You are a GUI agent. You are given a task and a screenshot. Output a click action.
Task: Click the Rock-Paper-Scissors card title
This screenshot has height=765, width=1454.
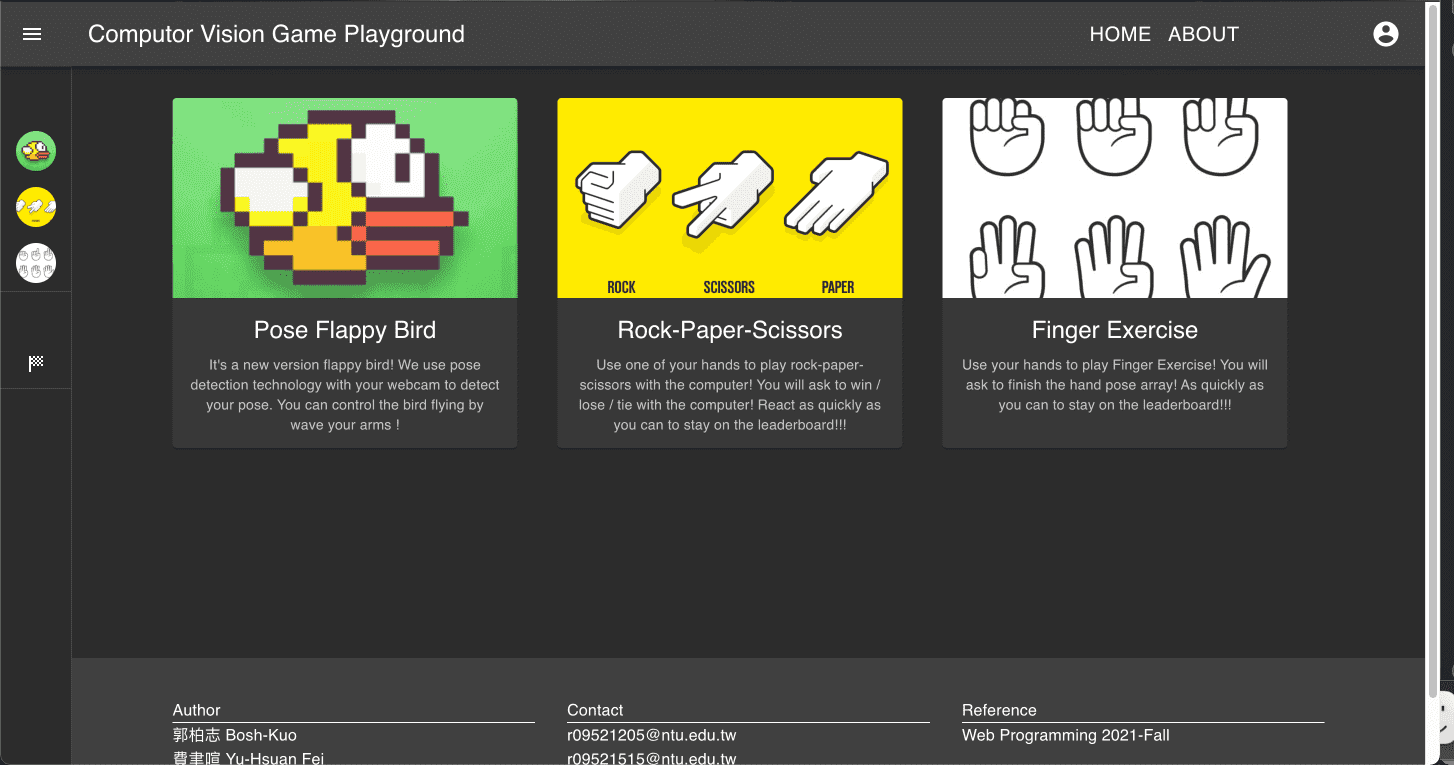[730, 330]
